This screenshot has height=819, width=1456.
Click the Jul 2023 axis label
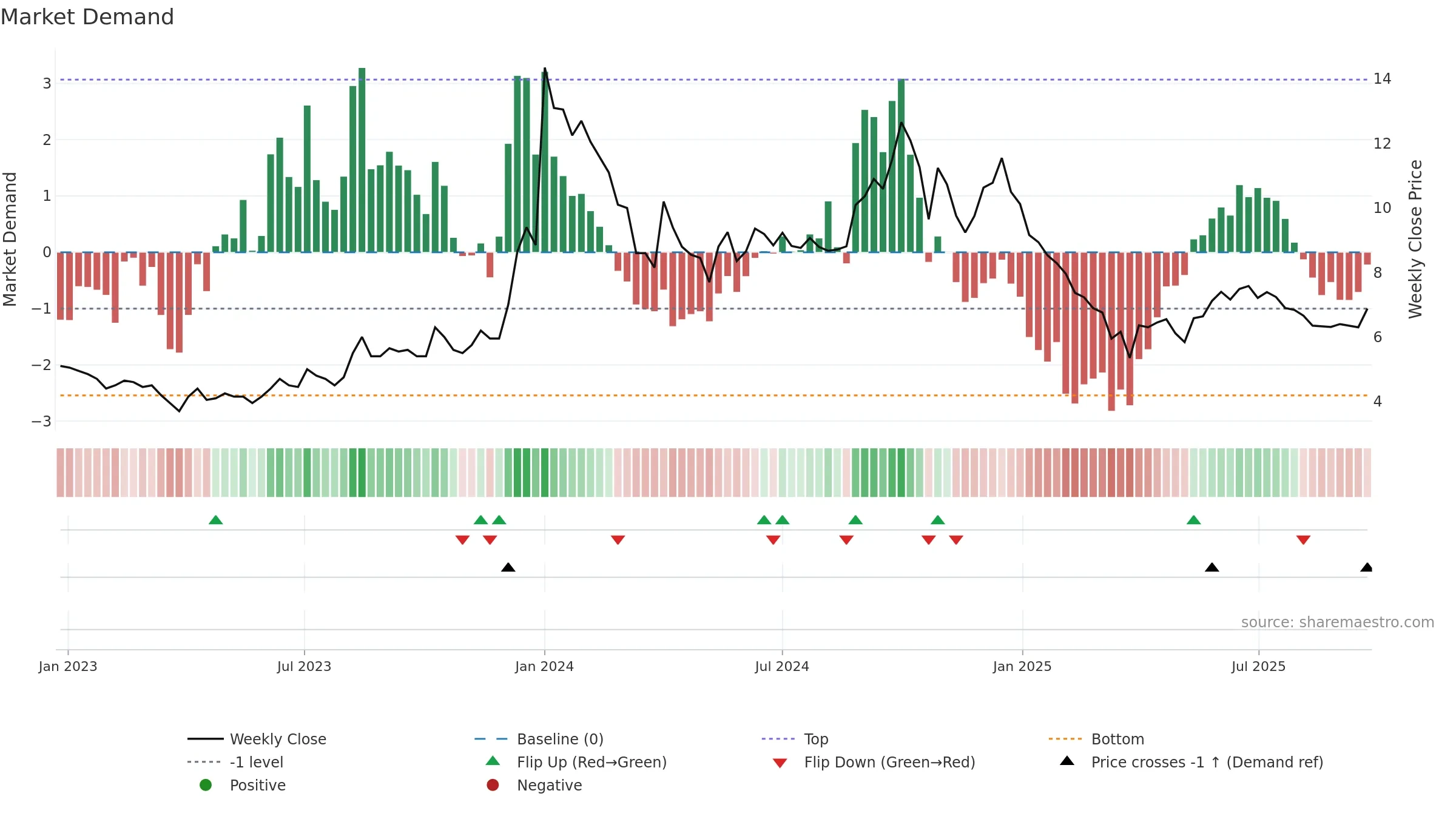pyautogui.click(x=304, y=666)
